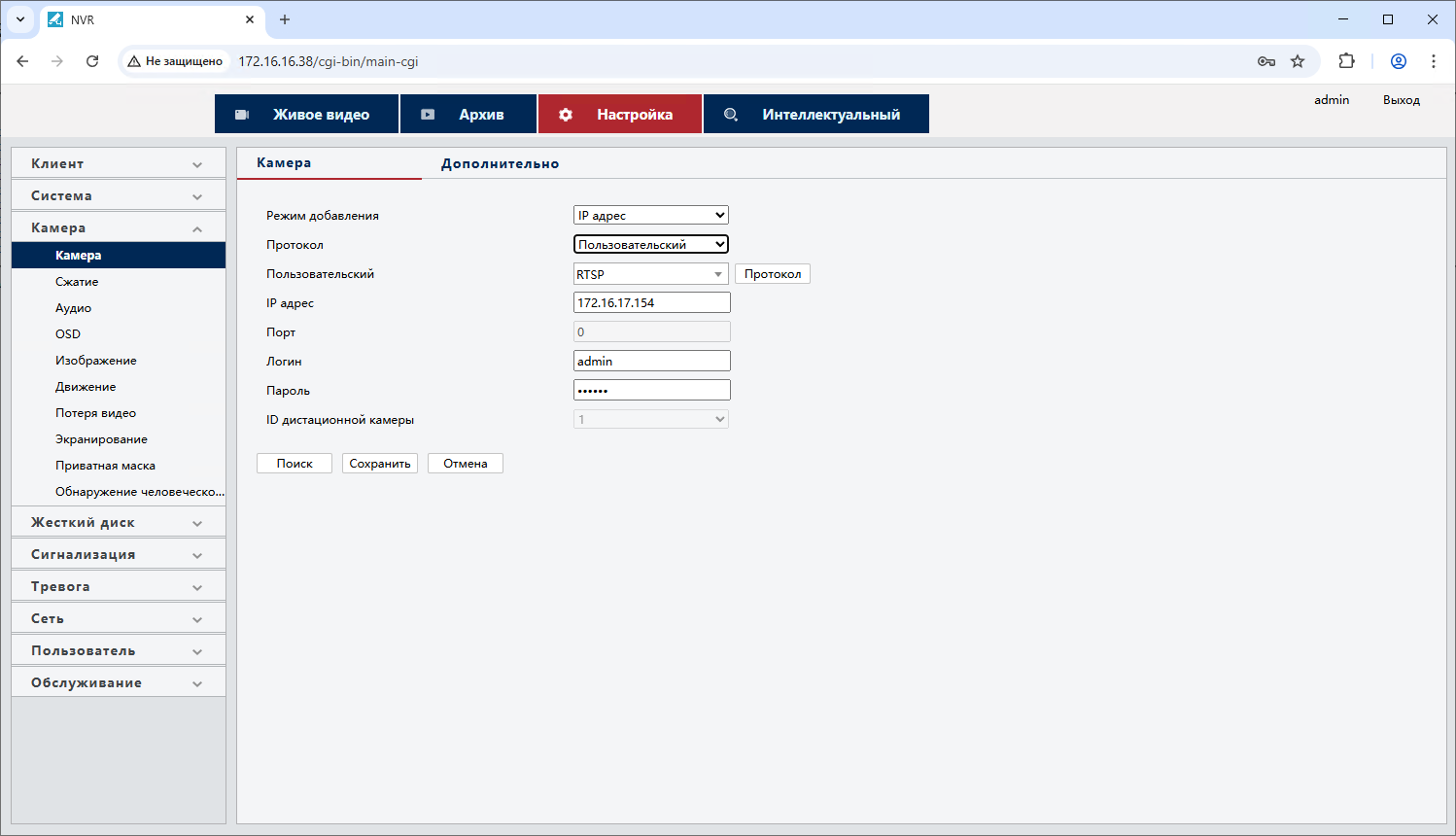Open the browser extensions puzzle icon
The width and height of the screenshot is (1456, 836).
click(x=1346, y=61)
